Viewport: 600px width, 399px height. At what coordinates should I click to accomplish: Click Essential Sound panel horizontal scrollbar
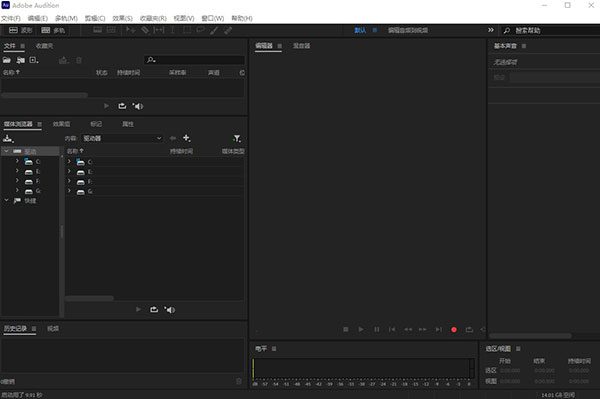coord(530,335)
